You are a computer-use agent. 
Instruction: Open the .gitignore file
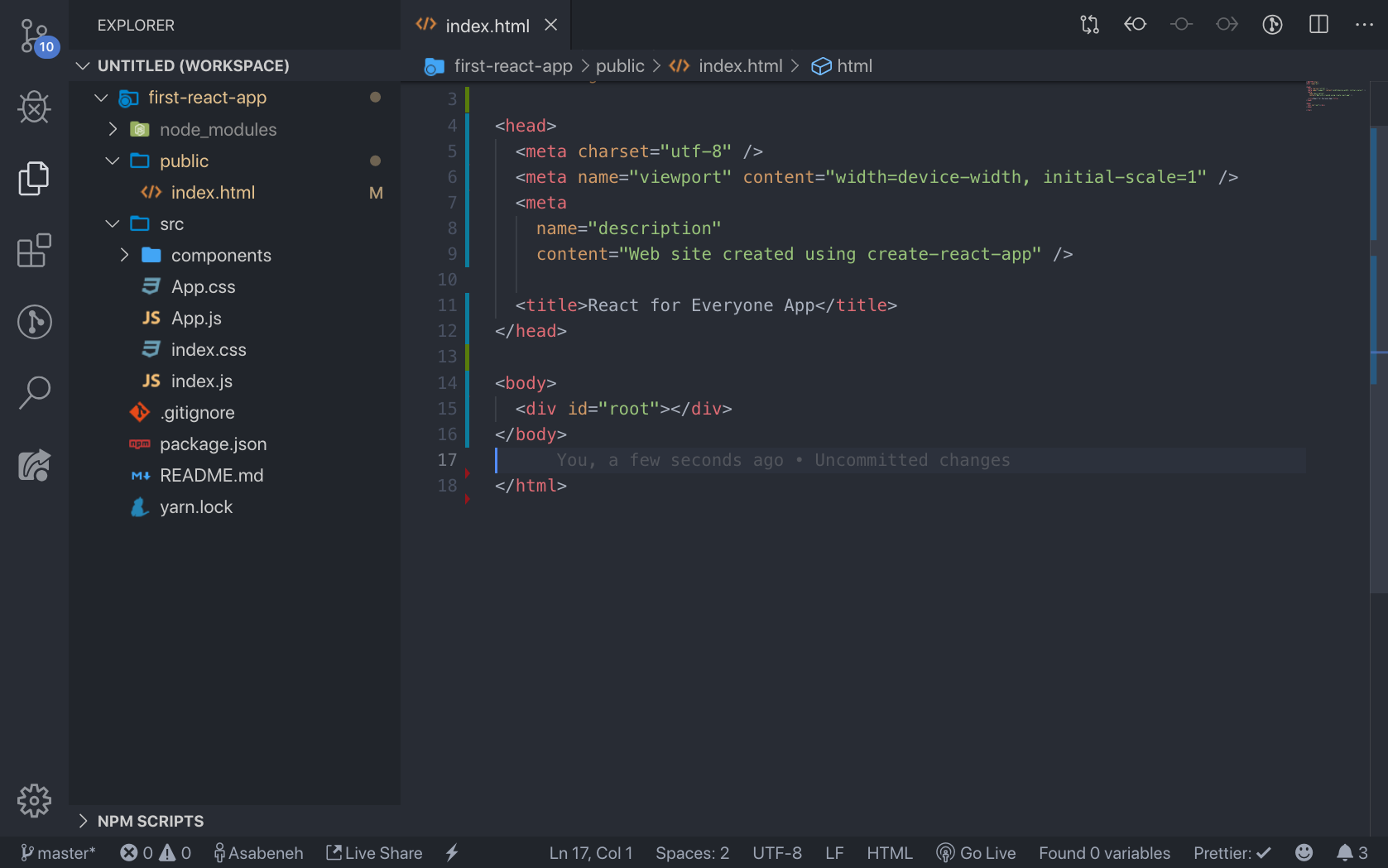(235, 412)
